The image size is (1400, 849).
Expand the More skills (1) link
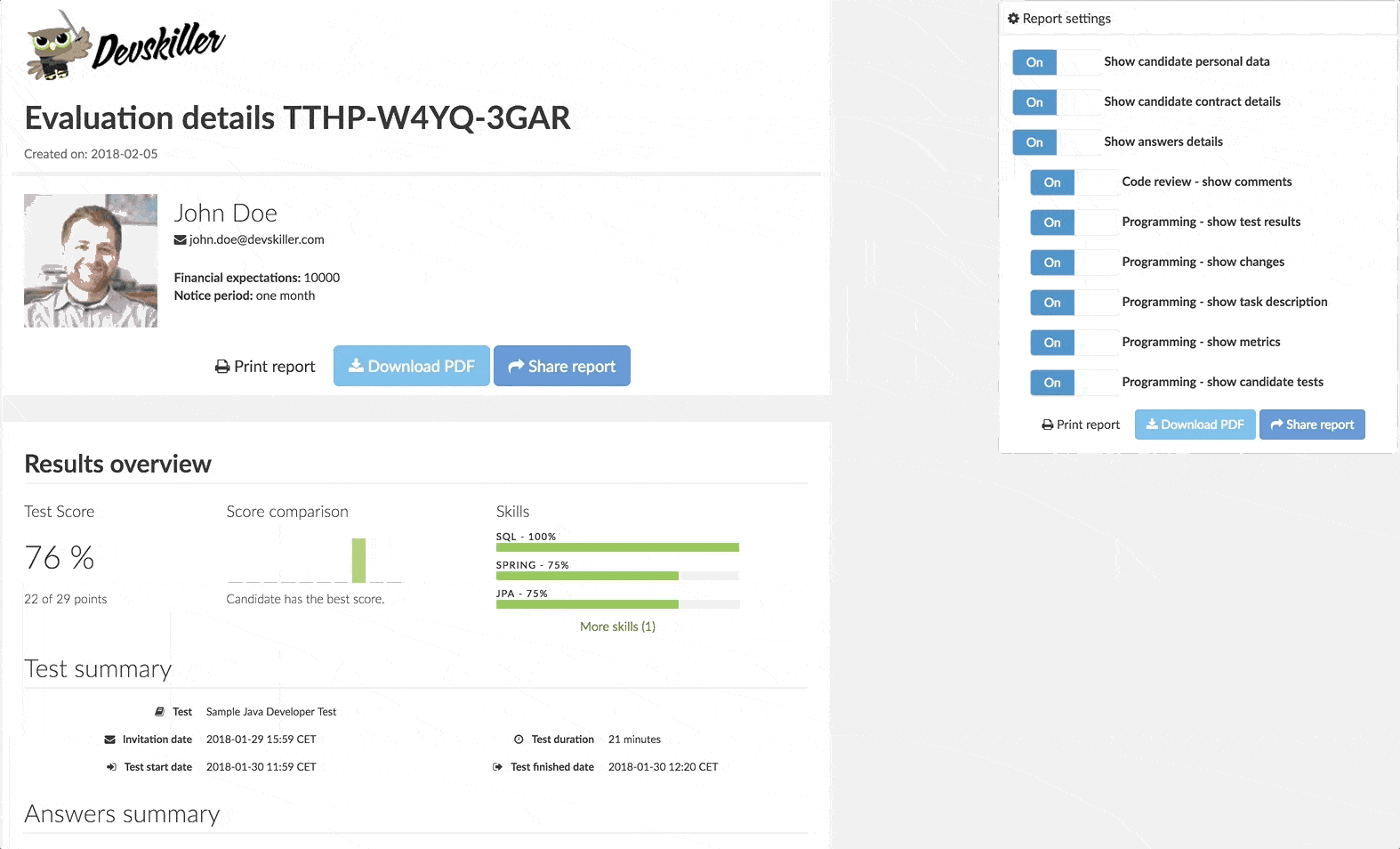(x=617, y=627)
